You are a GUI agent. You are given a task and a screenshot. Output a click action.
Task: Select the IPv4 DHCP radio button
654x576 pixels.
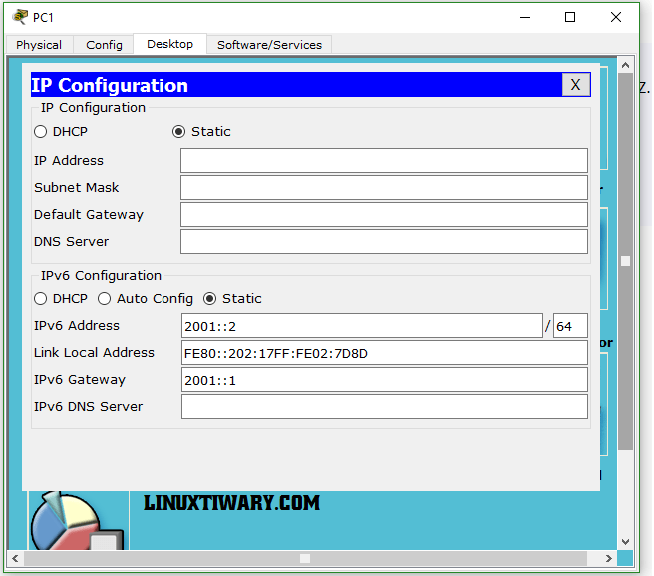point(40,132)
